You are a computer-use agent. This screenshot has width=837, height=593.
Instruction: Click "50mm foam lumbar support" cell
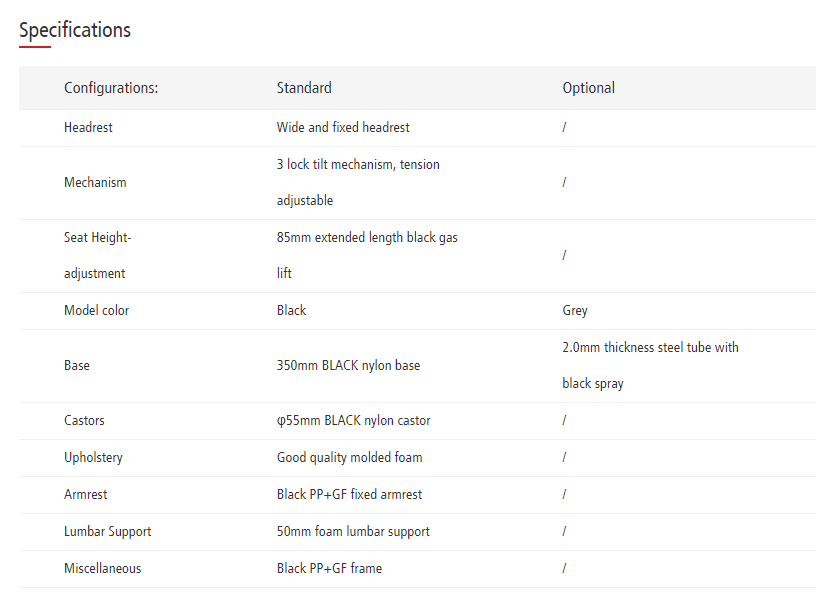tap(353, 532)
